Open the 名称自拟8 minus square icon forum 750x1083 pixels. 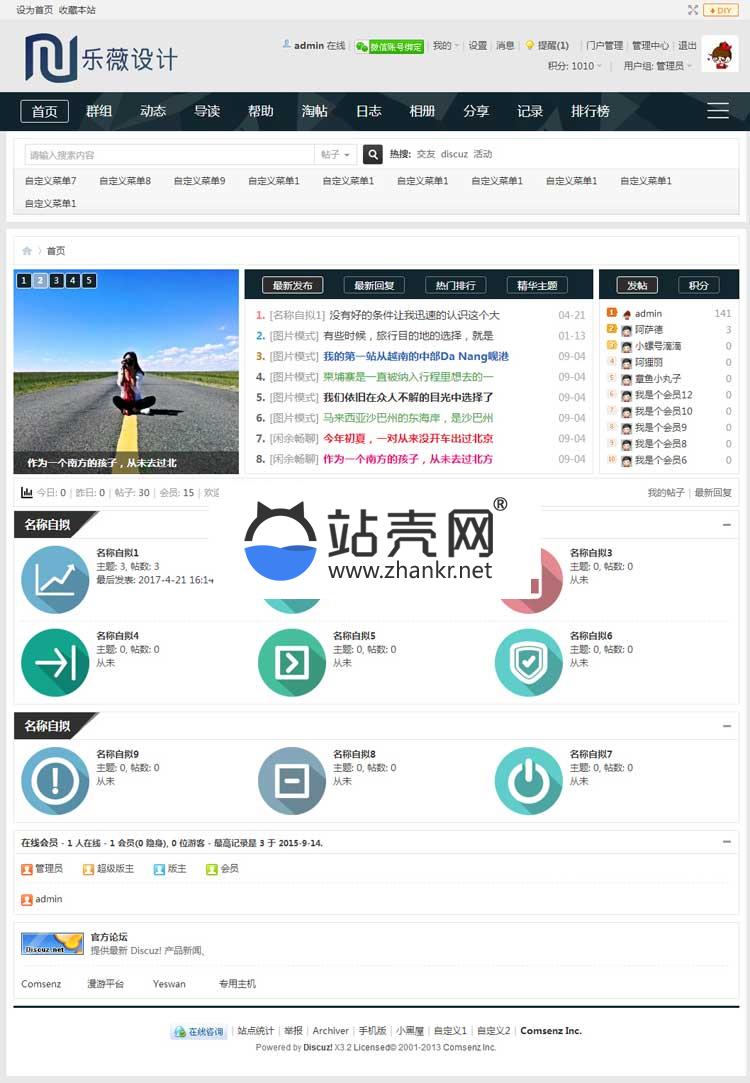291,781
